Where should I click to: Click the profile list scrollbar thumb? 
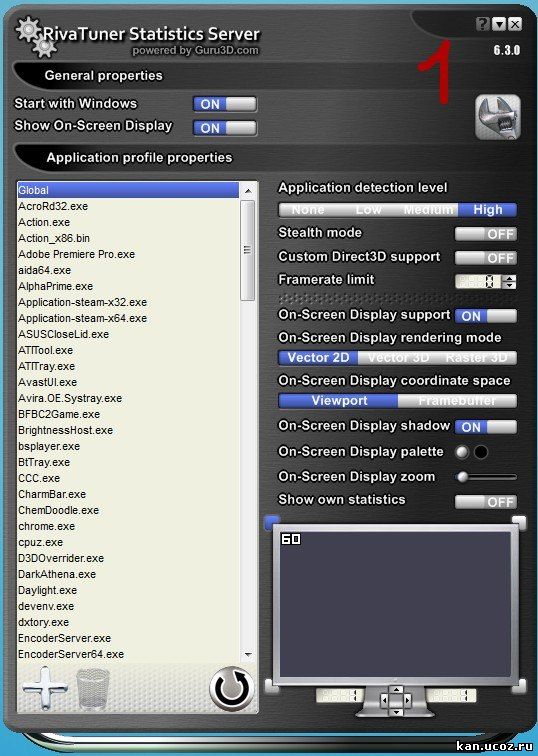(247, 251)
